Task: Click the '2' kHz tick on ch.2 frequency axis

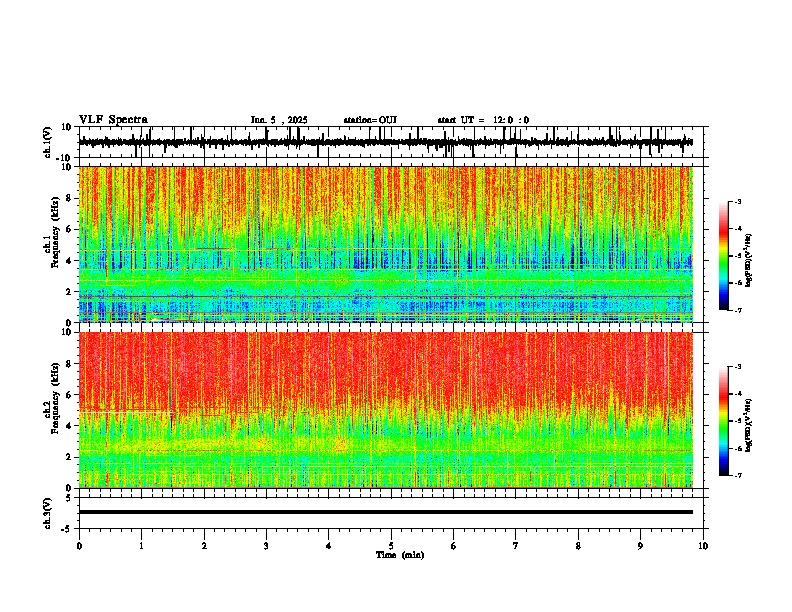Action: [69, 457]
